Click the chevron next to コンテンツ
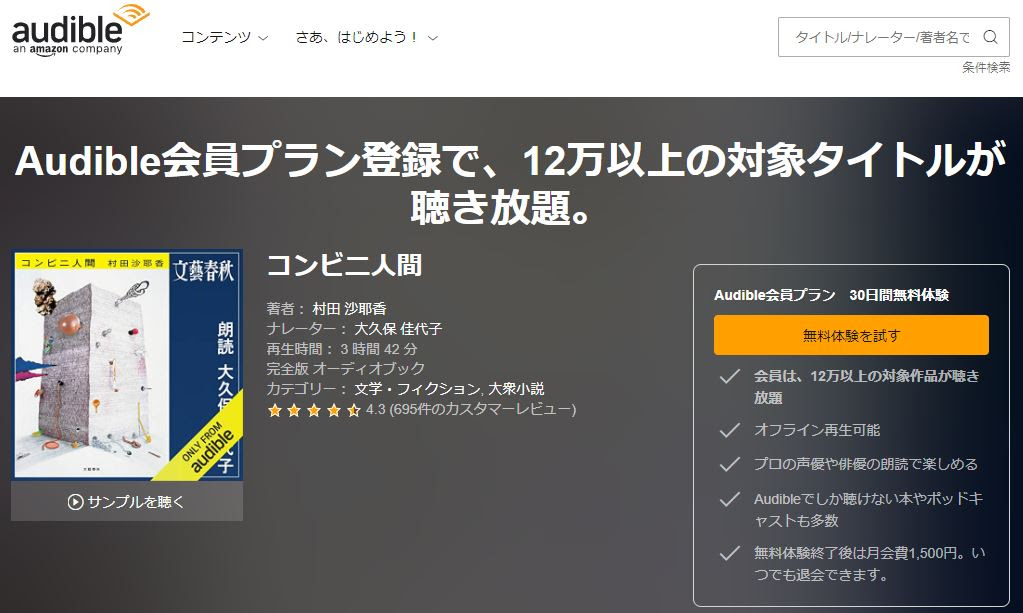This screenshot has height=613, width=1023. (x=263, y=38)
